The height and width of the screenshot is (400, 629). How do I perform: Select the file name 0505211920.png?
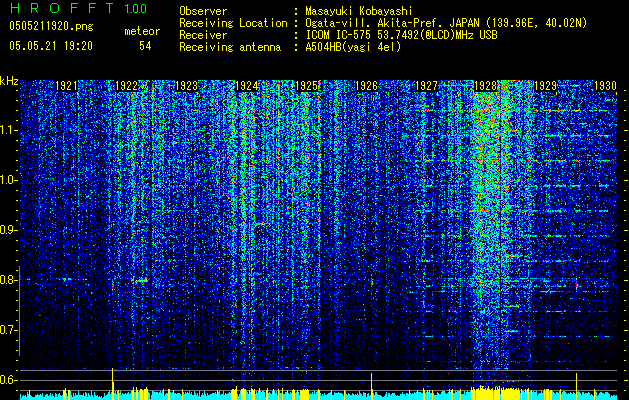point(51,26)
